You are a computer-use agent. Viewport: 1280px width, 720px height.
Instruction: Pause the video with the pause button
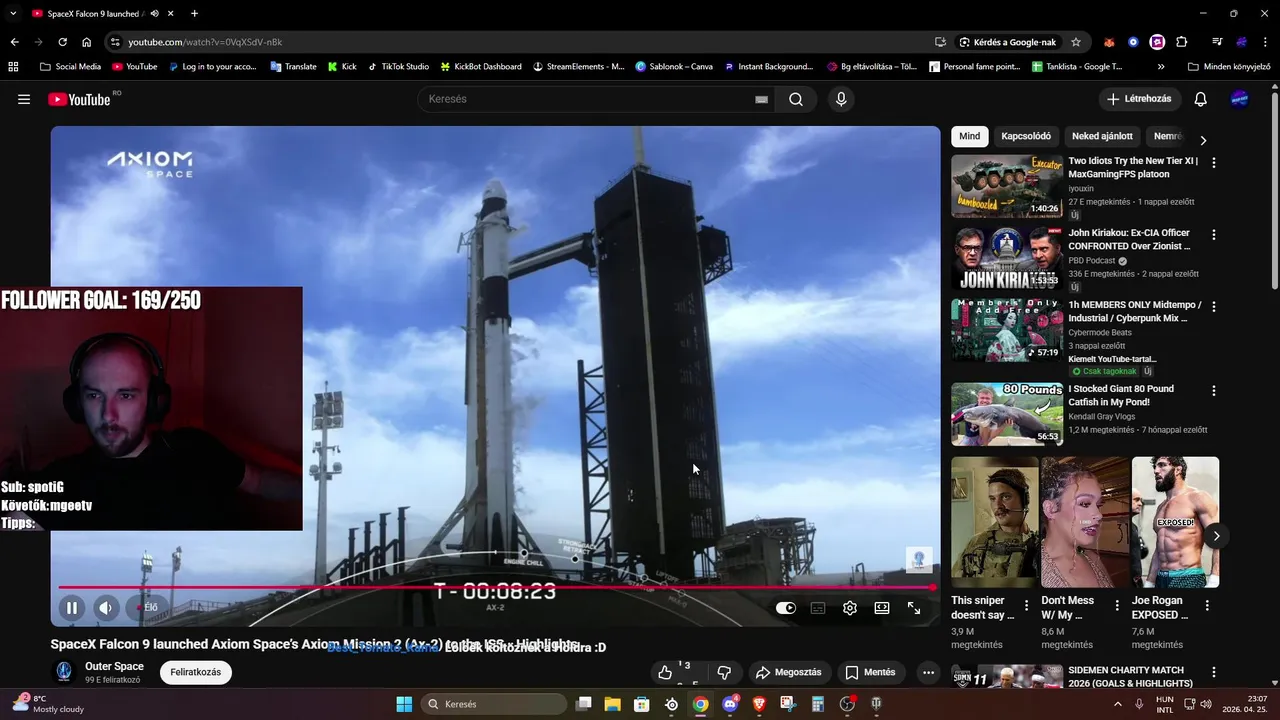coord(72,607)
